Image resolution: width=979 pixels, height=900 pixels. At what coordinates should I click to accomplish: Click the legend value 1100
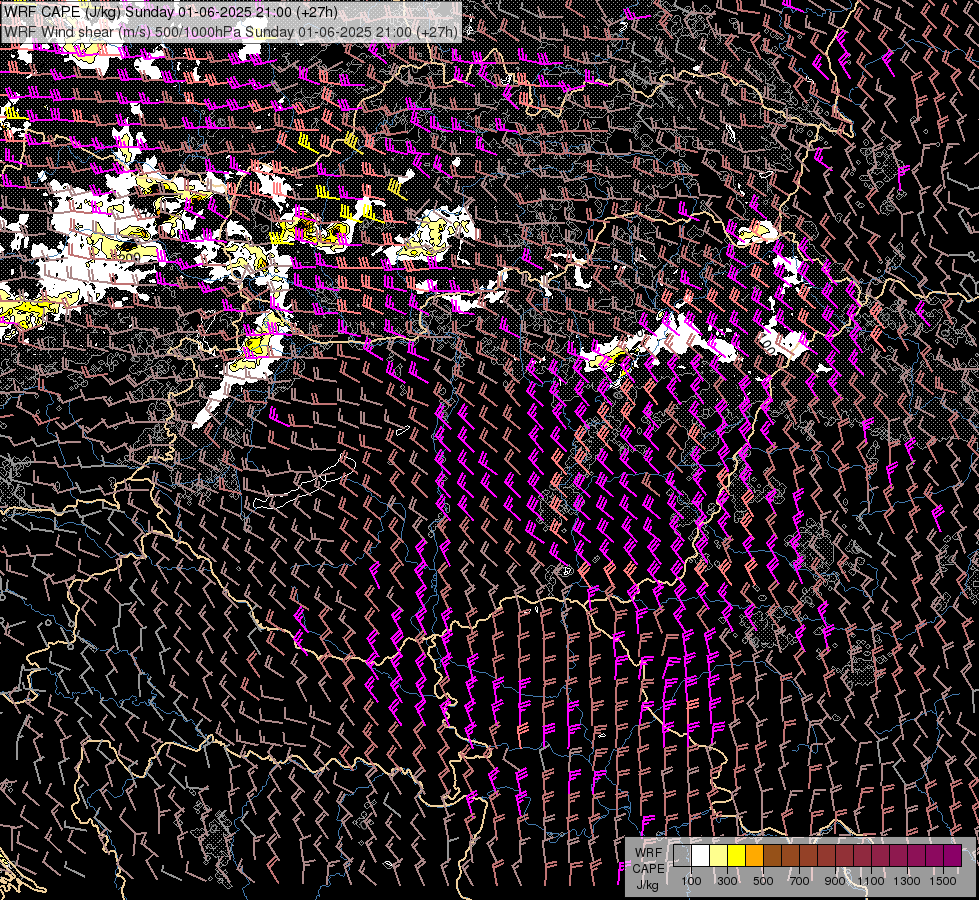tap(871, 881)
